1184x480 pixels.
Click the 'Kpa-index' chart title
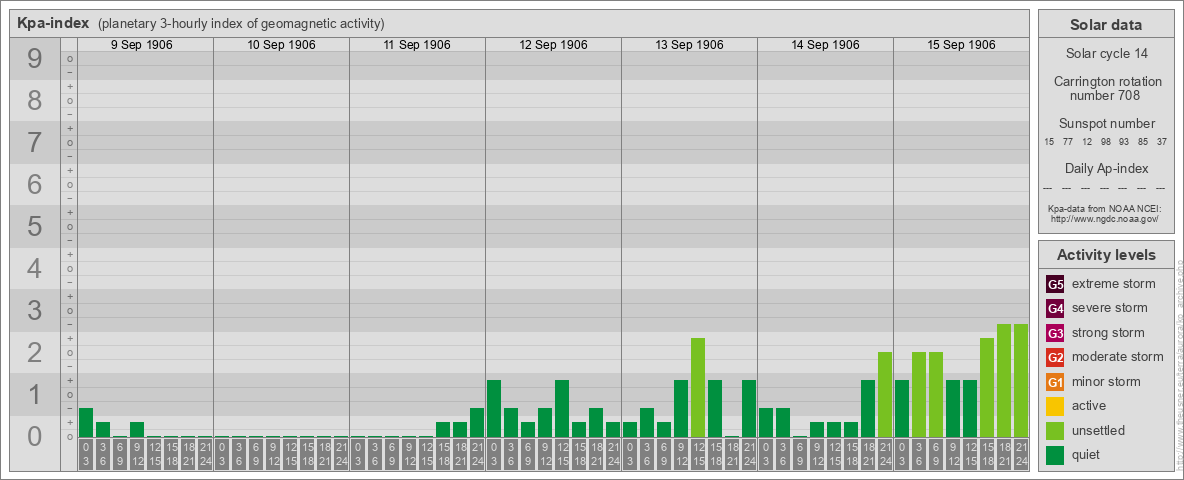[54, 23]
